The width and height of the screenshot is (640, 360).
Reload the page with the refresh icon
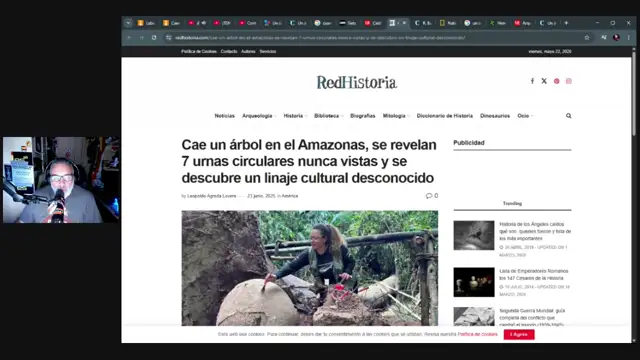click(x=154, y=38)
